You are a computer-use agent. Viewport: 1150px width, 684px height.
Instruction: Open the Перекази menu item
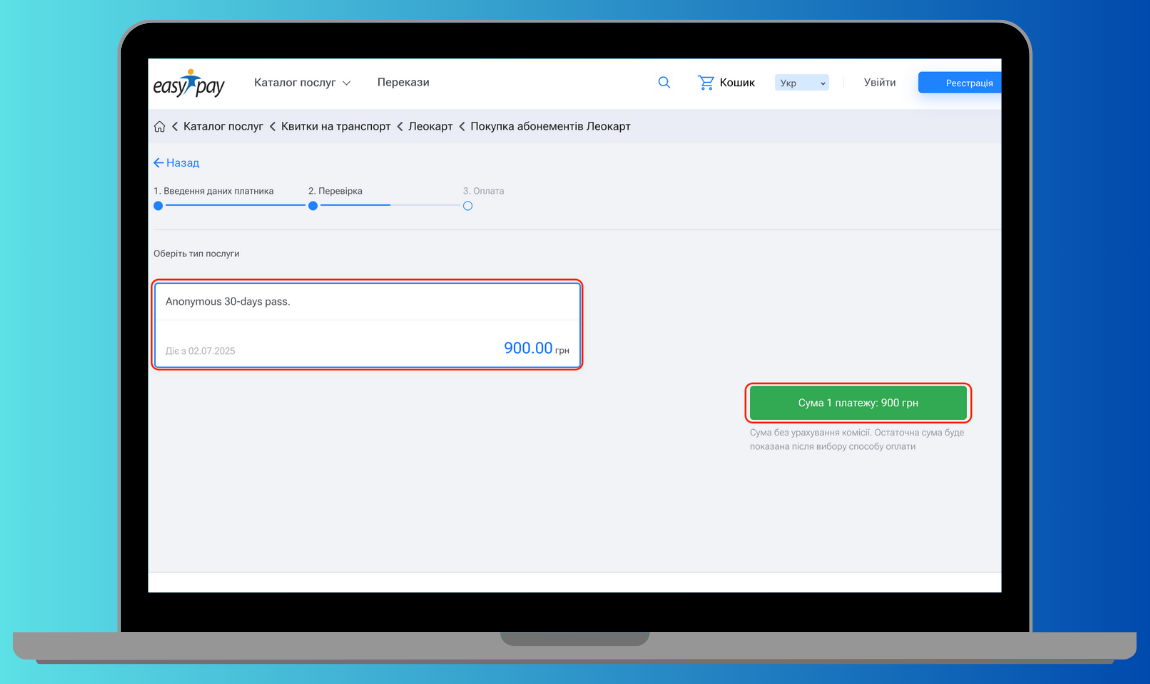[x=403, y=82]
